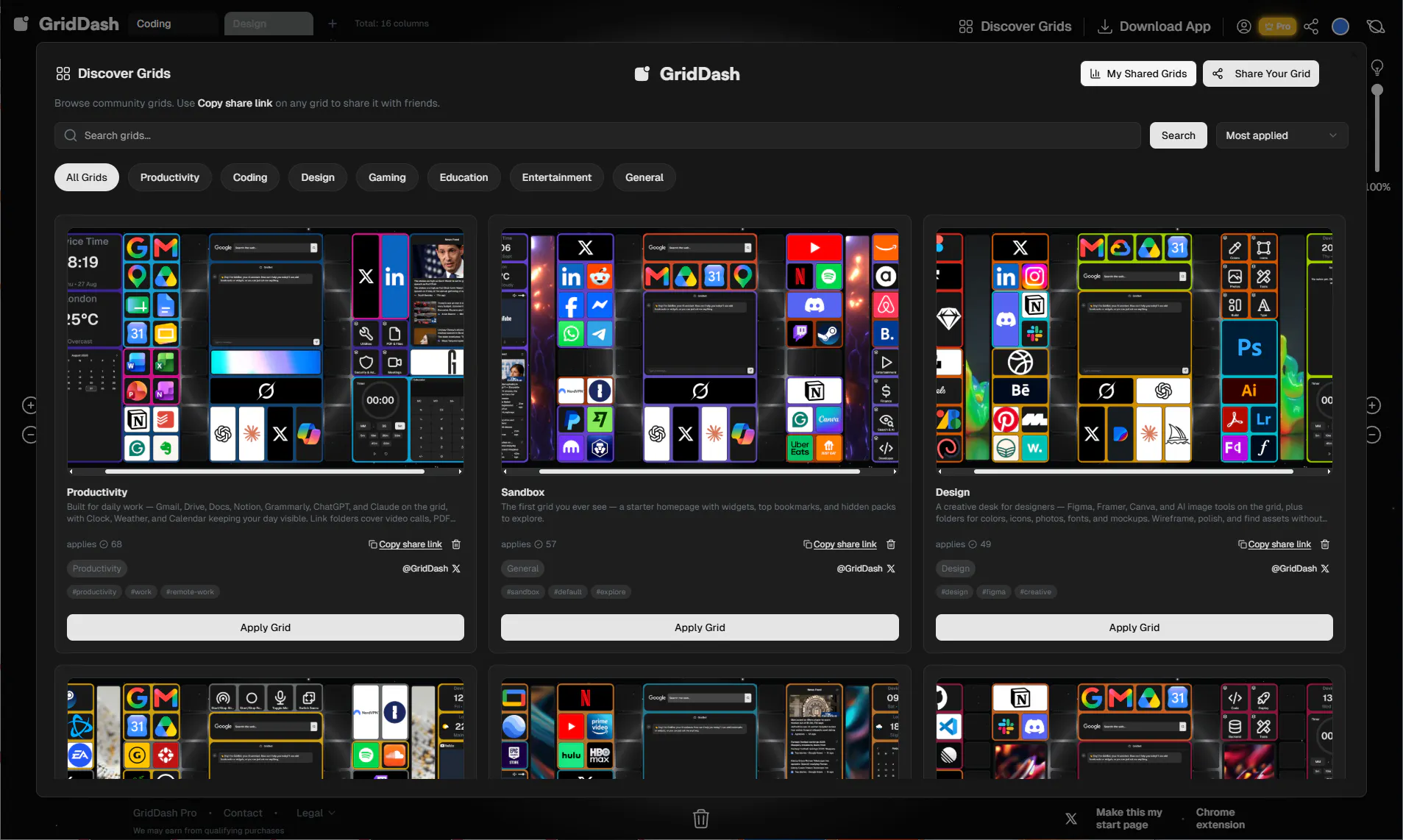Click the LinkedIn icon in the Productivity preview
The height and width of the screenshot is (840, 1403).
[x=394, y=277]
